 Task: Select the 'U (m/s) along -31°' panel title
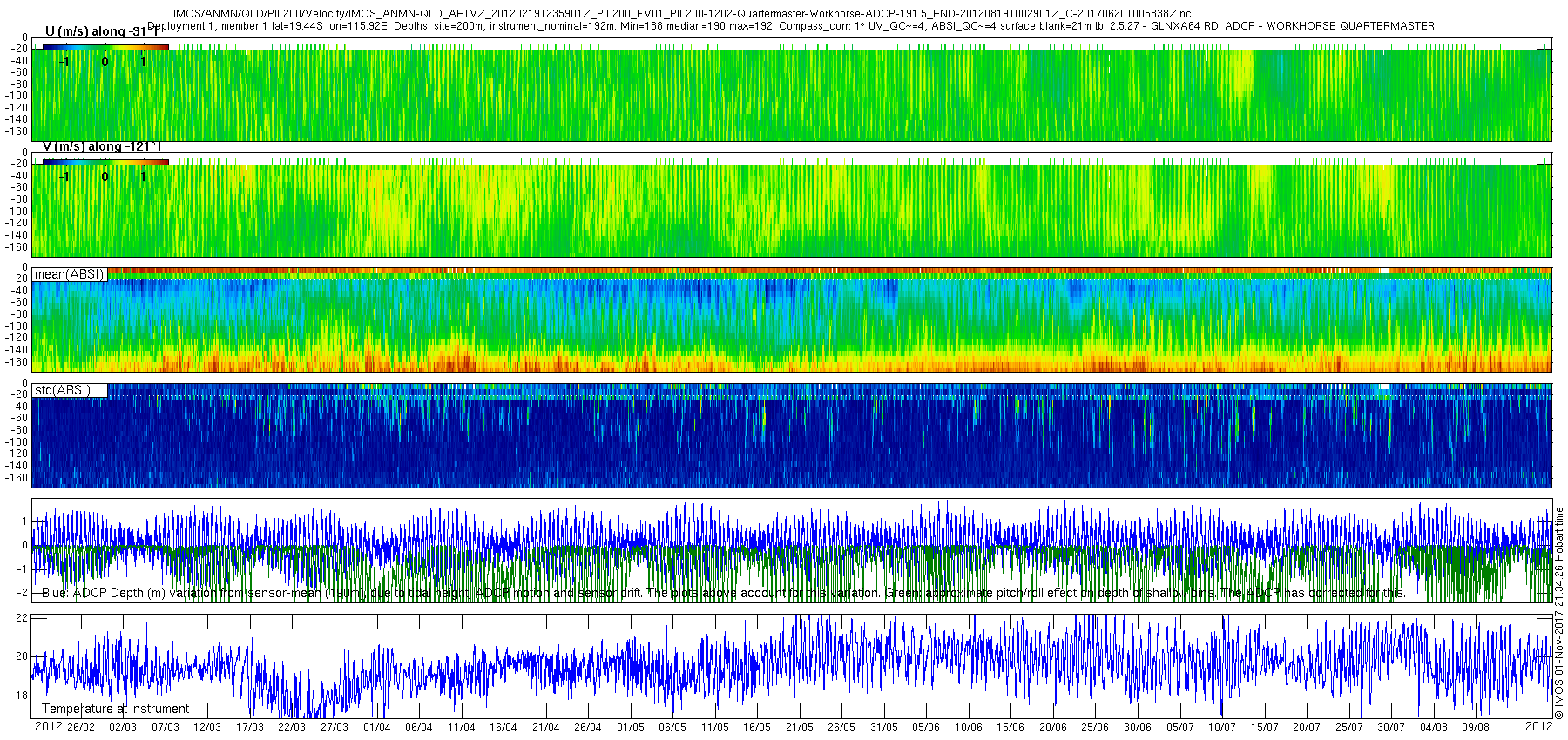(x=101, y=32)
